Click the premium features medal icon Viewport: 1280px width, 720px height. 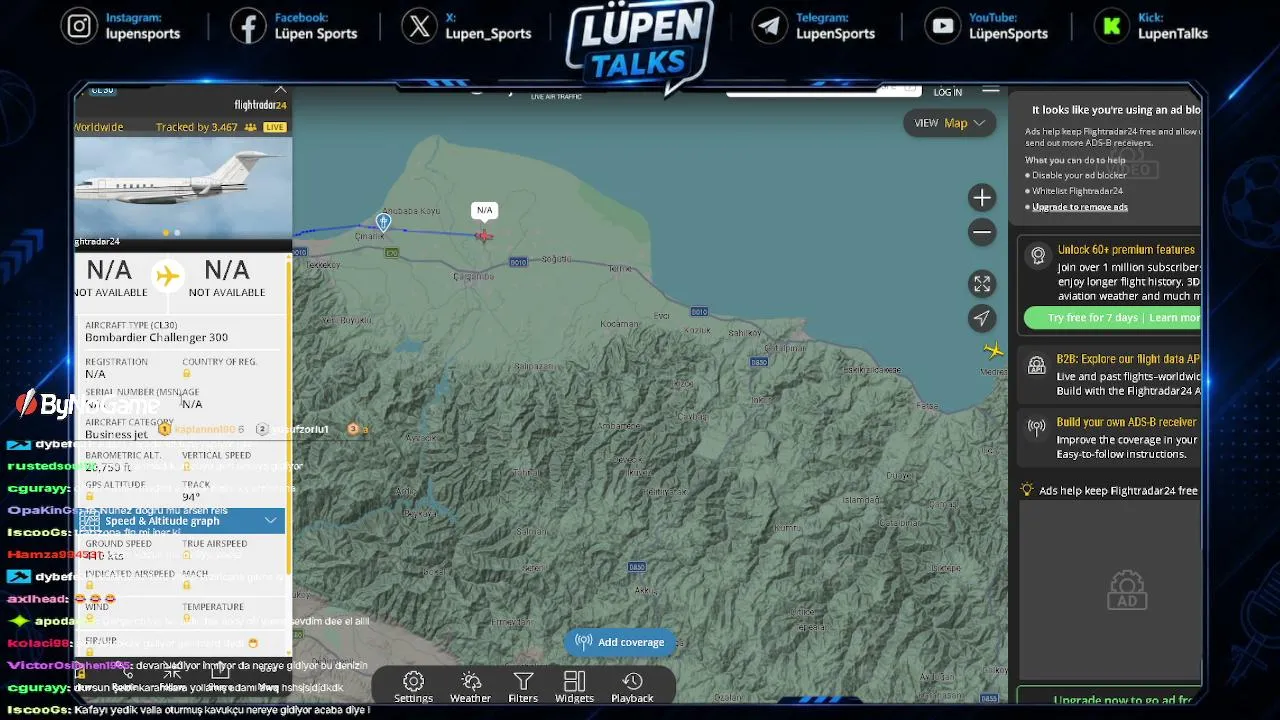click(x=1038, y=256)
